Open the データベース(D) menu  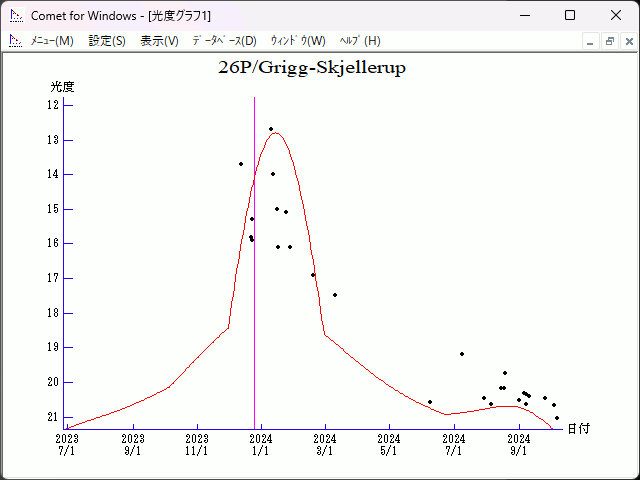[x=224, y=41]
